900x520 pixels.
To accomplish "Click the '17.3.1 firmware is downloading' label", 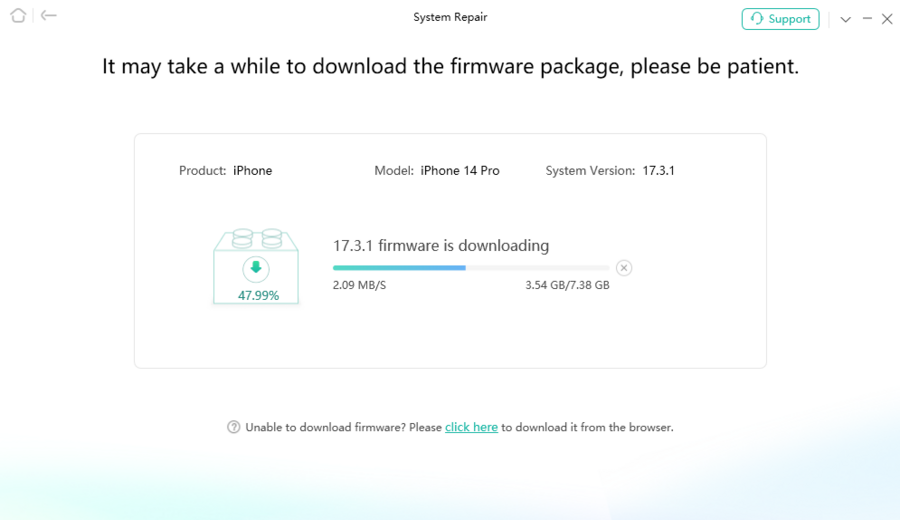I will coord(441,245).
